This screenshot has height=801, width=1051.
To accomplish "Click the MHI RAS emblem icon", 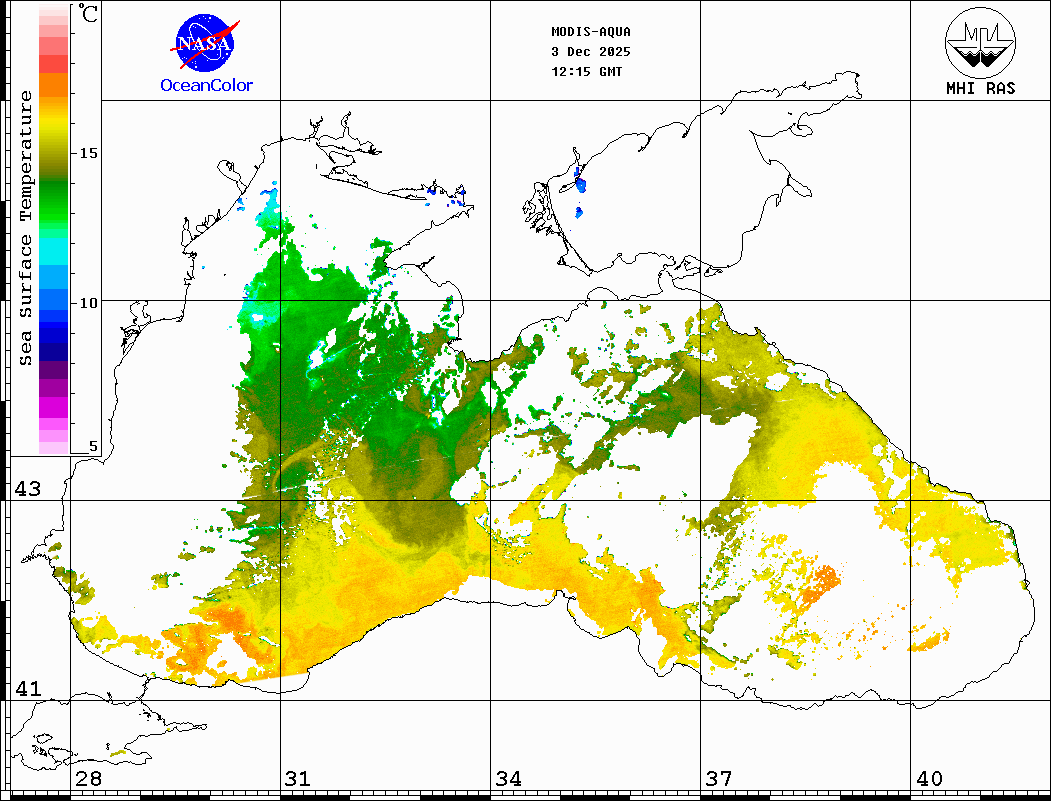I will (x=980, y=42).
